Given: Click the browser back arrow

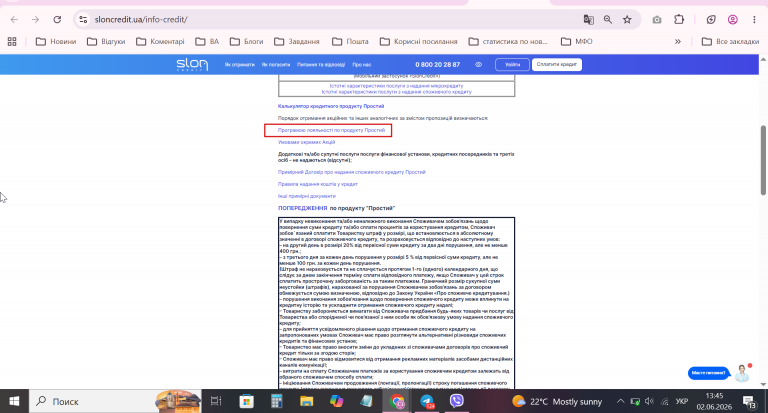Looking at the screenshot, I should (x=14, y=20).
